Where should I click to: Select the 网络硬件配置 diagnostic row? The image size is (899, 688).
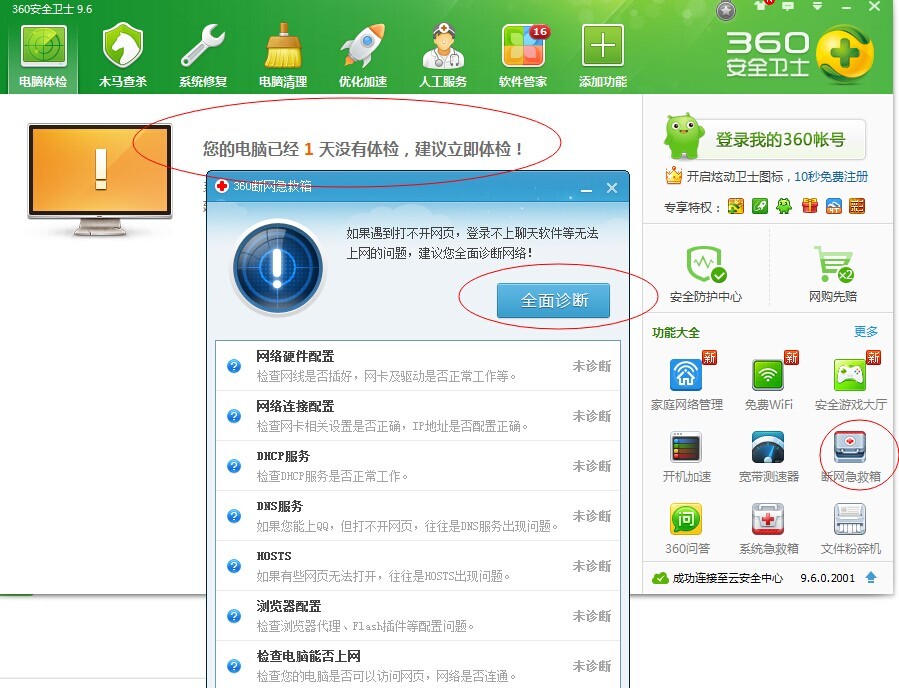418,366
